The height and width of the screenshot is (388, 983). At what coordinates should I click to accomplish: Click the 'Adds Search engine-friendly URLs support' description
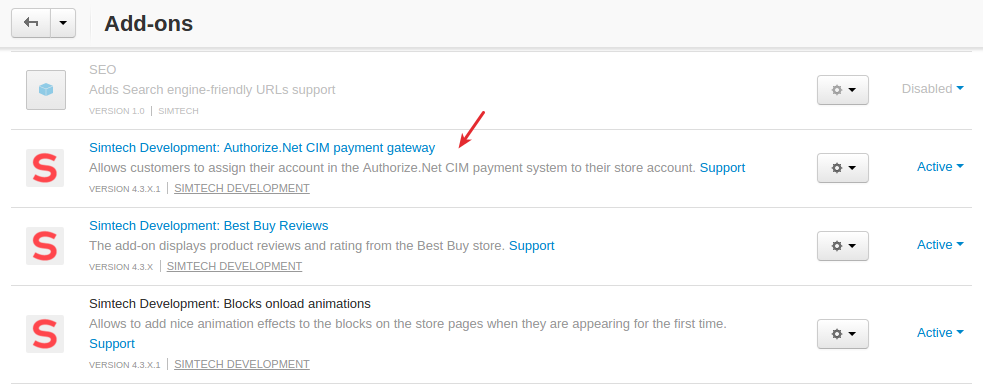pos(213,90)
